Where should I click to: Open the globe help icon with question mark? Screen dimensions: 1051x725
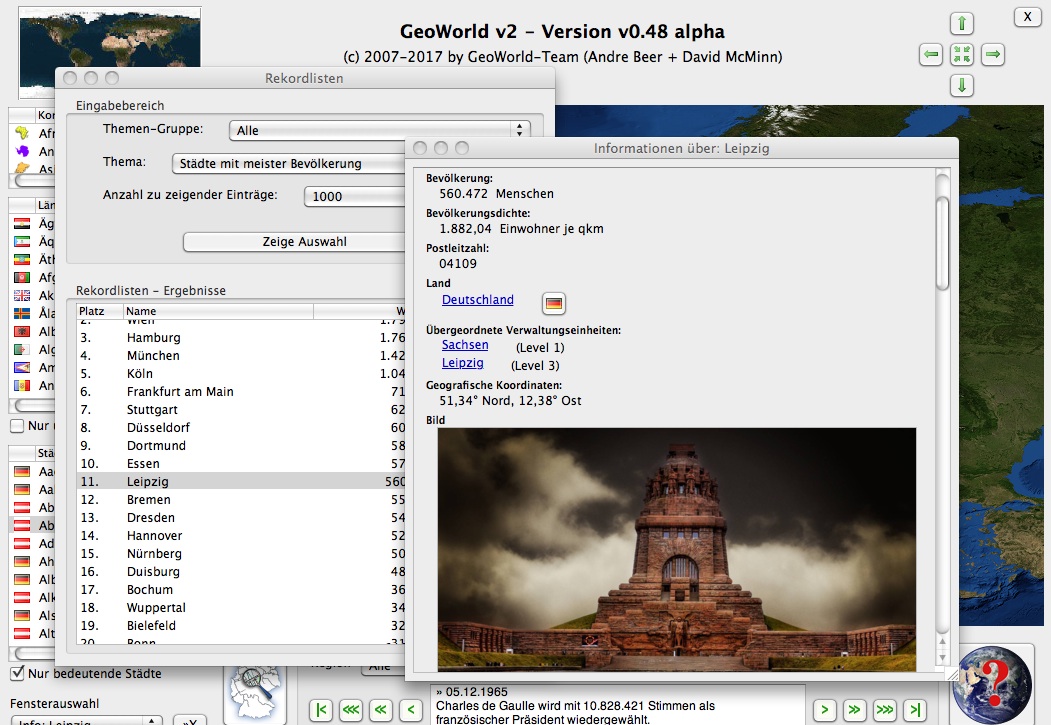tap(994, 685)
